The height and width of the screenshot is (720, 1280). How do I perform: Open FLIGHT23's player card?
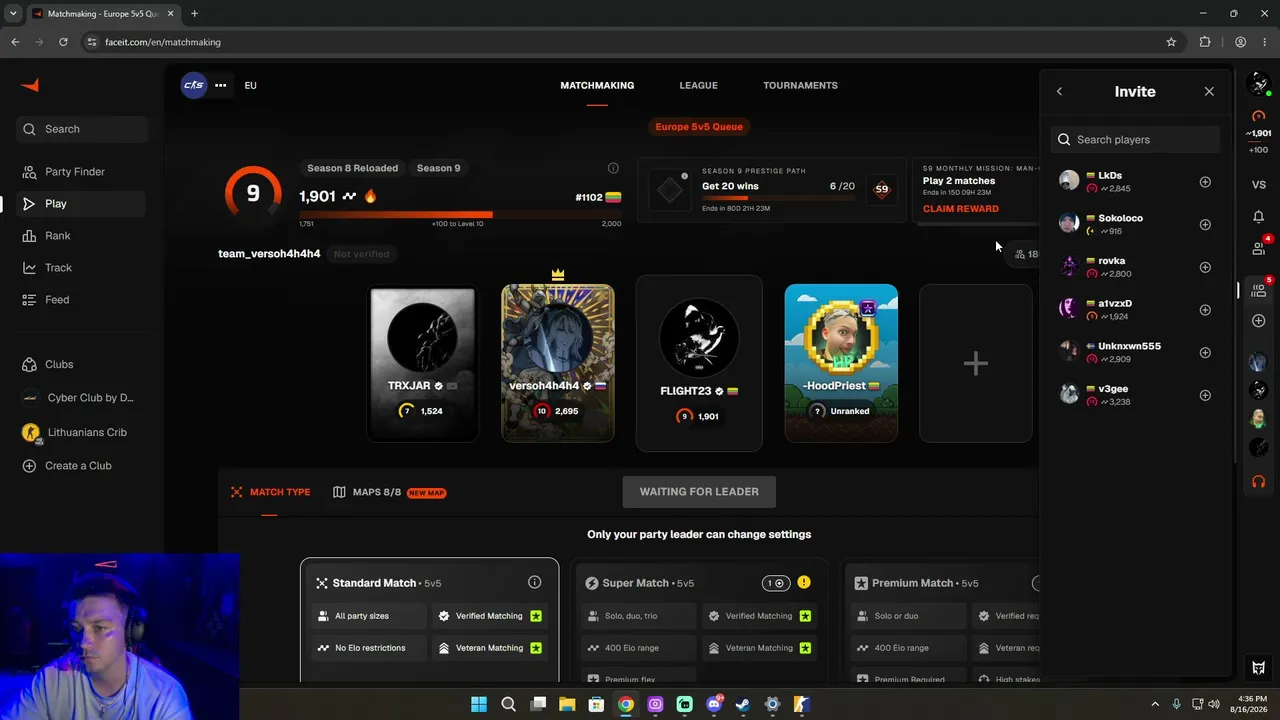click(x=699, y=364)
